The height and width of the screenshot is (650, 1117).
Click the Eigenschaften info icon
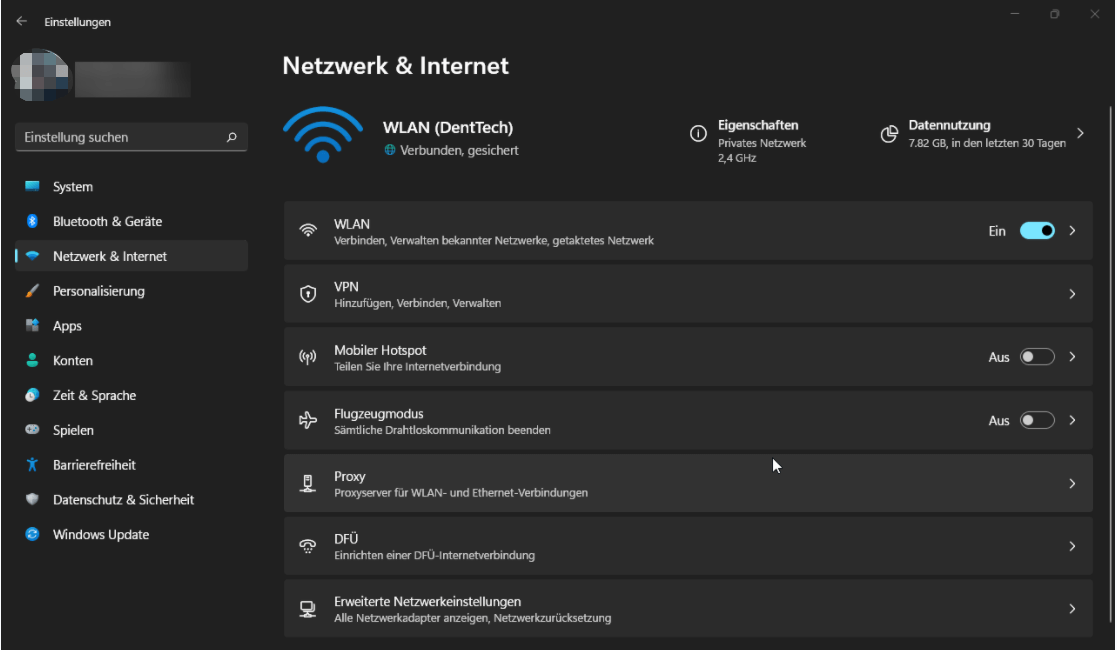click(699, 134)
